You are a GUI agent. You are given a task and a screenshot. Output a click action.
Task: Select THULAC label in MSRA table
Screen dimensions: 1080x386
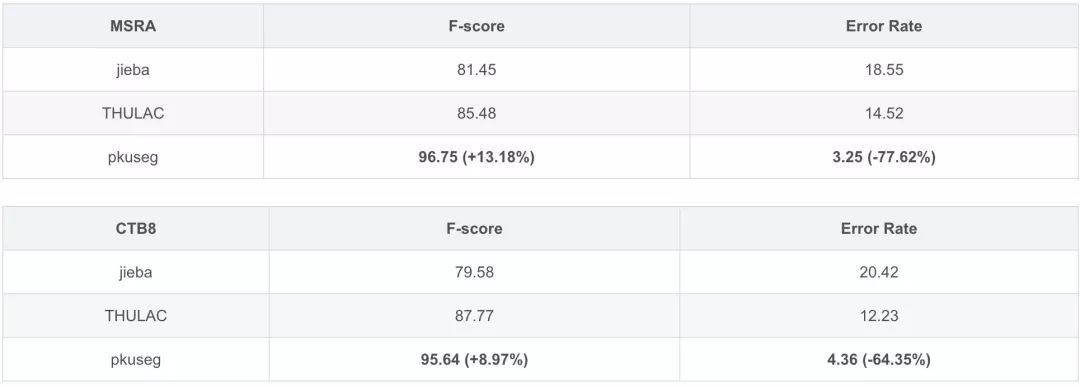[x=133, y=113]
